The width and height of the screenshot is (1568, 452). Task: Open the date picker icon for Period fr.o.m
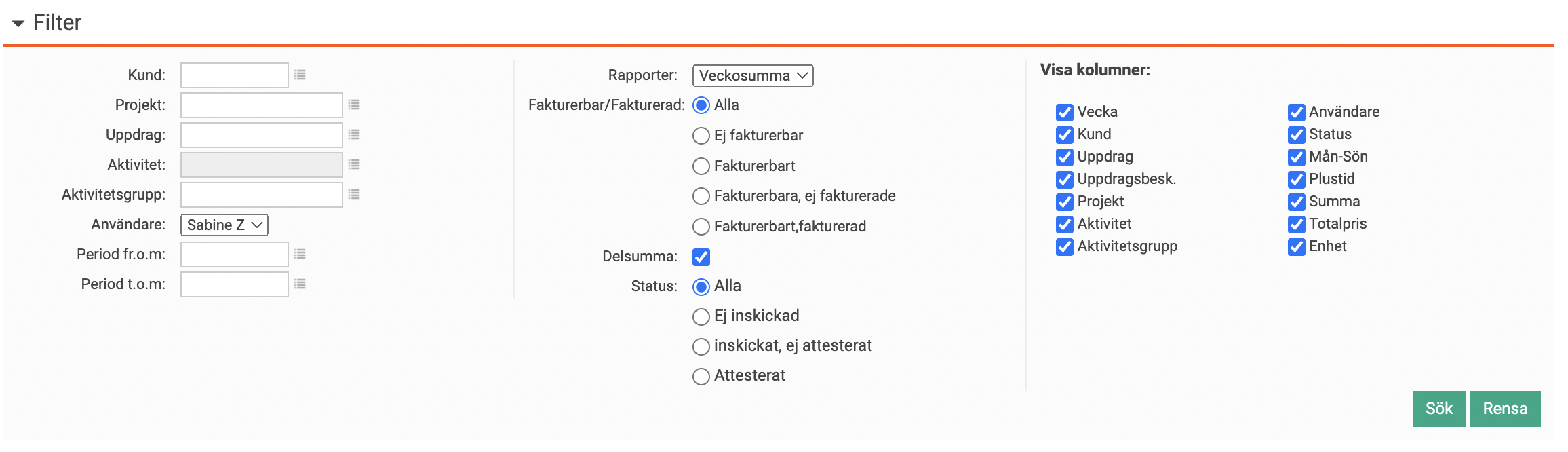click(x=300, y=254)
